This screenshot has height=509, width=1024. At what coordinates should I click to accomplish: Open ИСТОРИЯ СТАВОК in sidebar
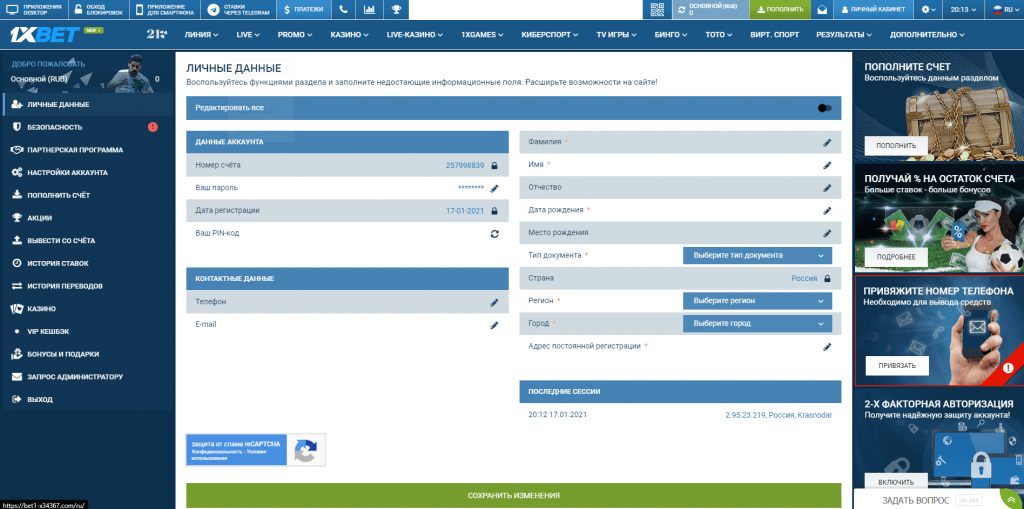point(88,263)
